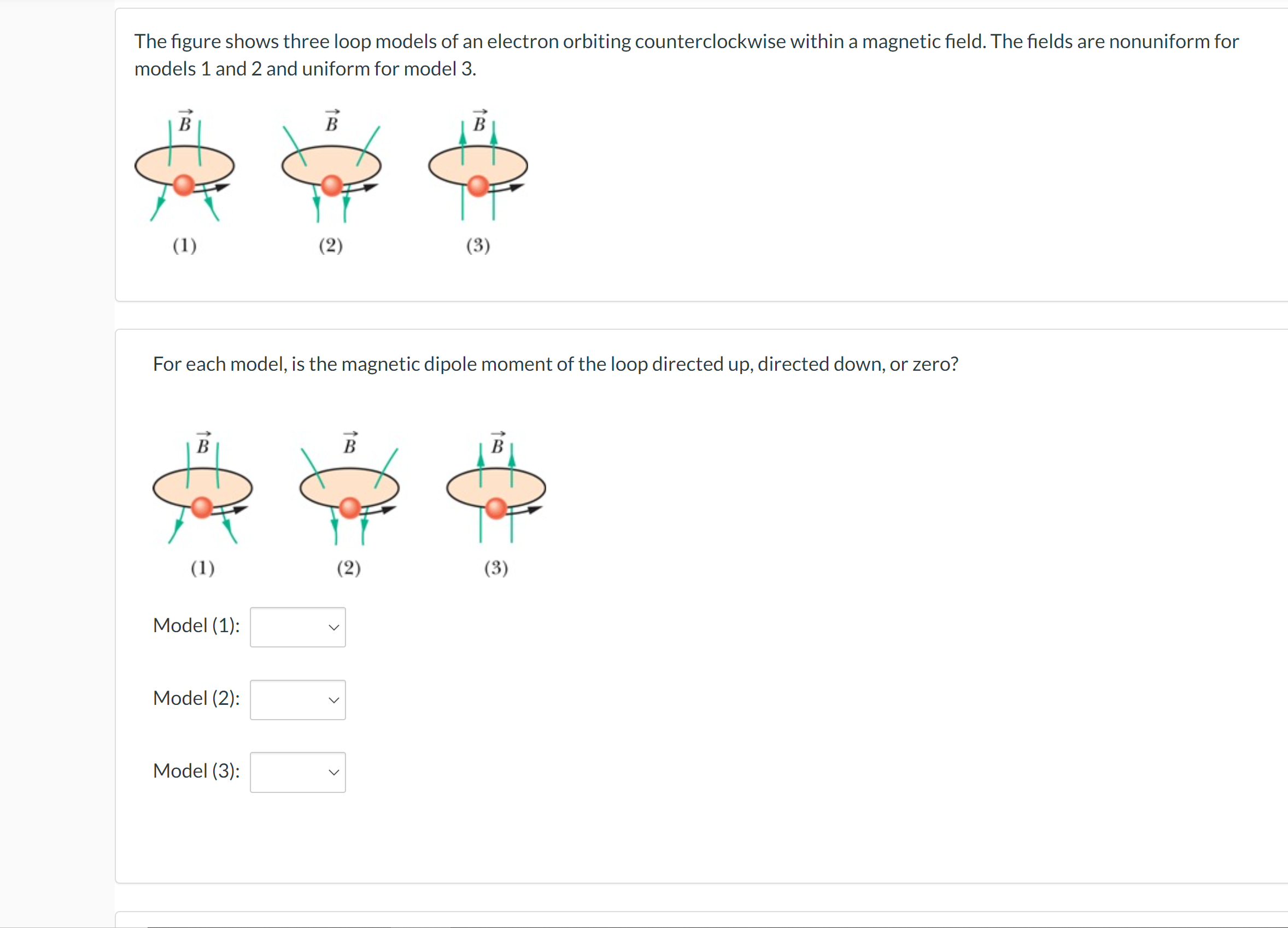Open the Model (1) answer dropdown
The width and height of the screenshot is (1288, 928).
[297, 627]
